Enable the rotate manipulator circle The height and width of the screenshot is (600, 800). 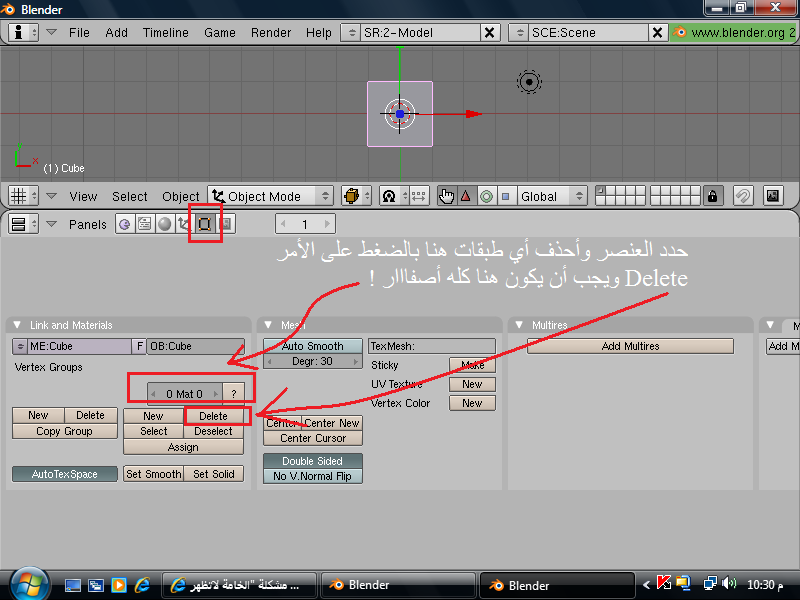486,196
